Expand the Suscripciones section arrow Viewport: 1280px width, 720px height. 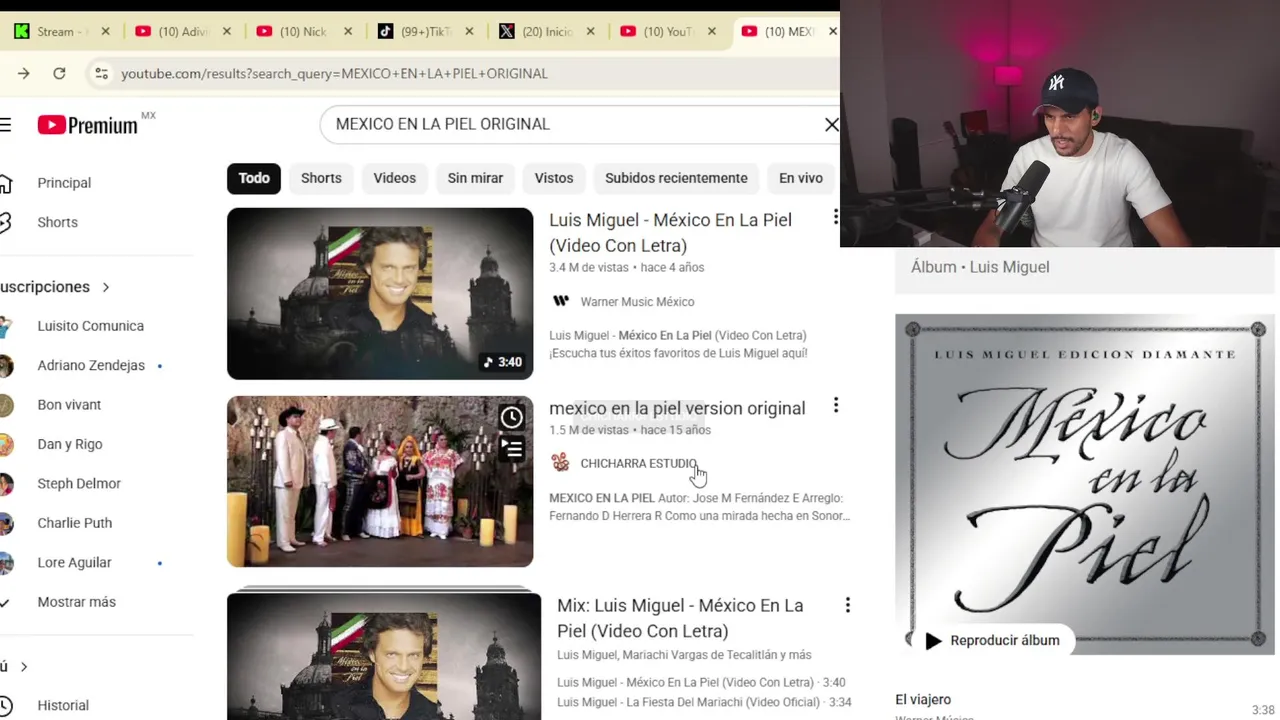[105, 287]
